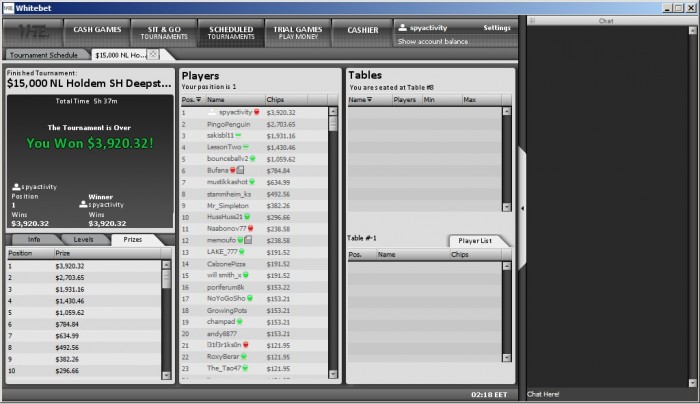Select player row PingoPenguin

tap(254, 124)
